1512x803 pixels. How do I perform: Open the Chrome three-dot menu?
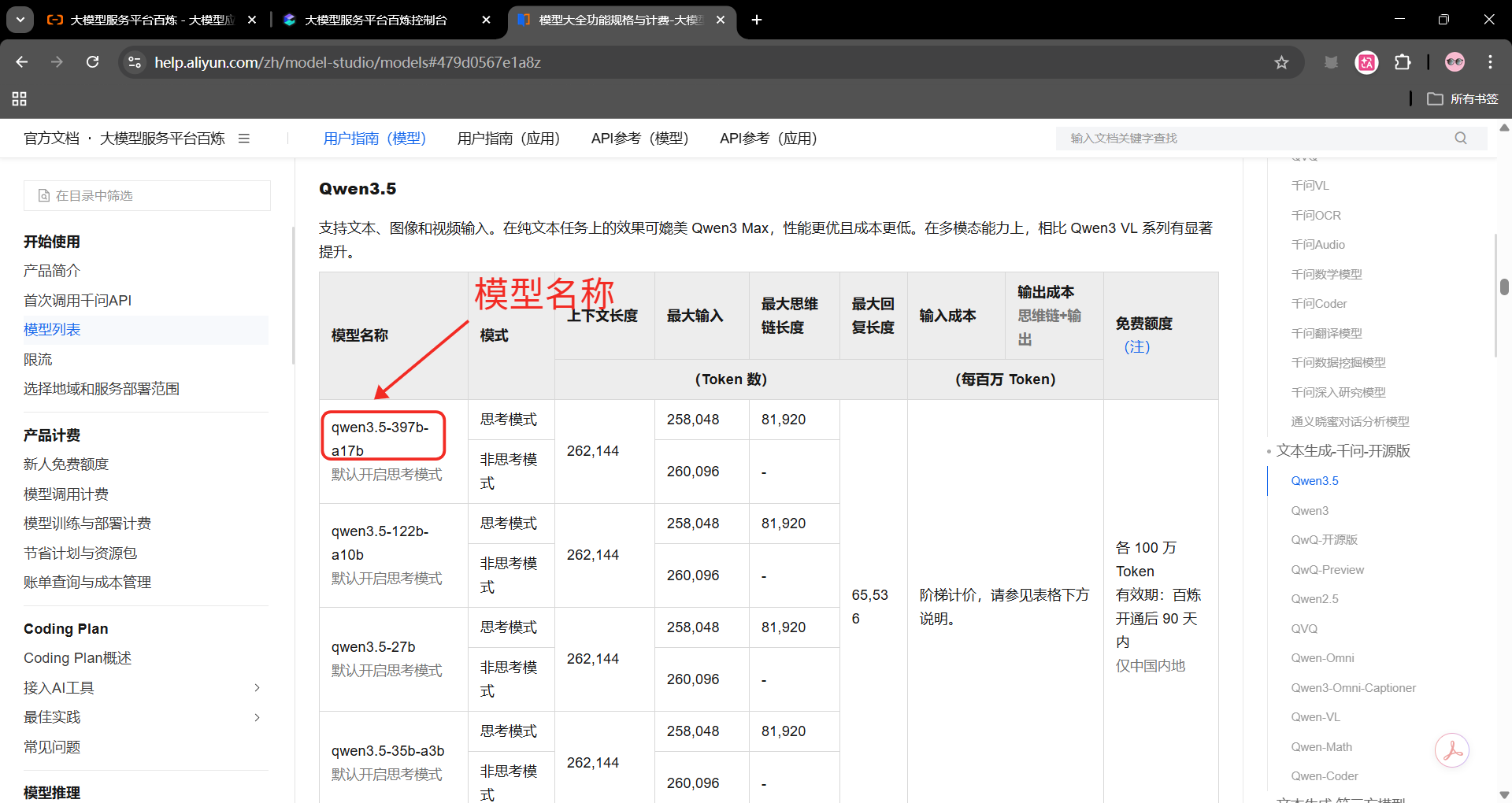[1490, 62]
